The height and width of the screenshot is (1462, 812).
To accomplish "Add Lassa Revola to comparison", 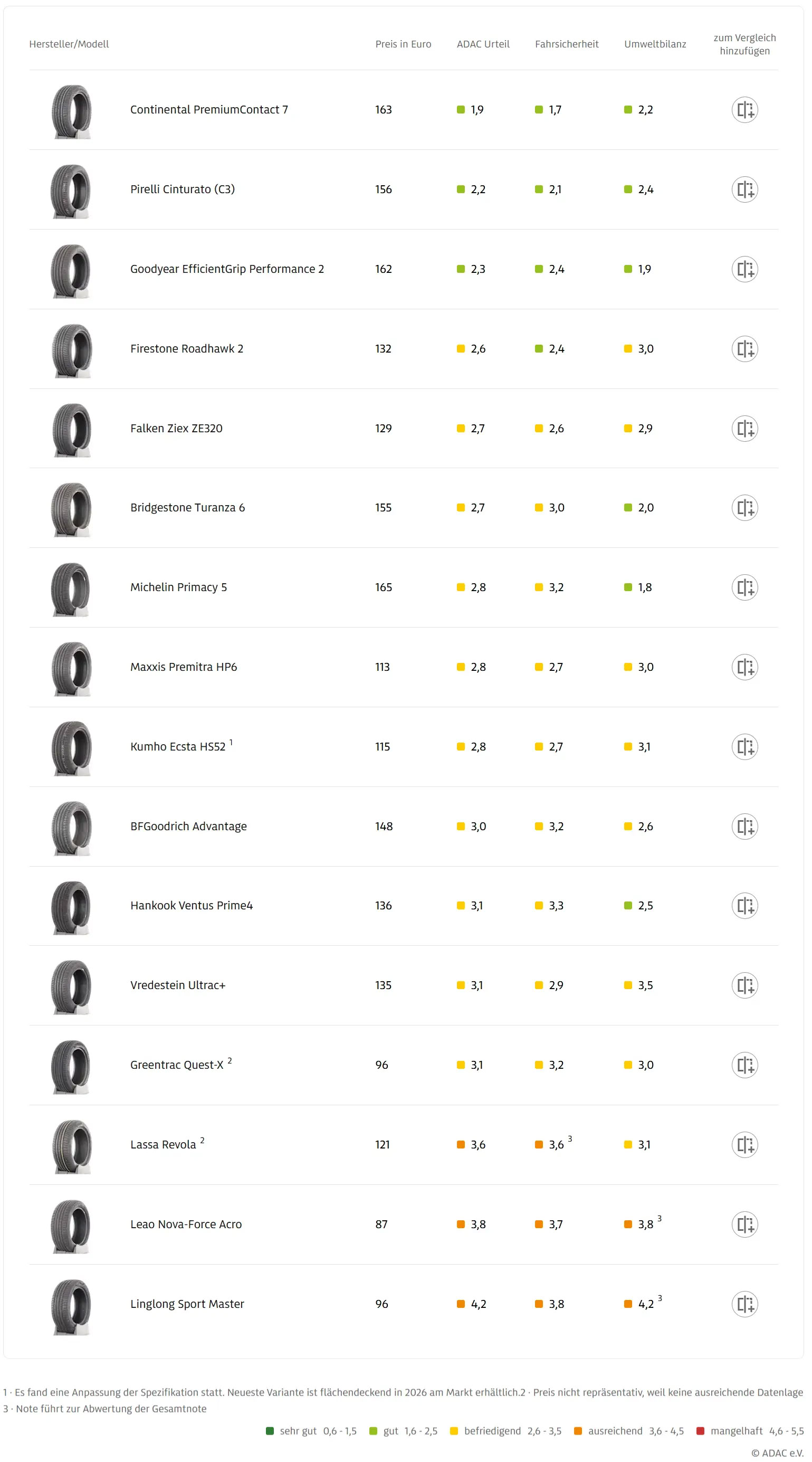I will tap(744, 1144).
